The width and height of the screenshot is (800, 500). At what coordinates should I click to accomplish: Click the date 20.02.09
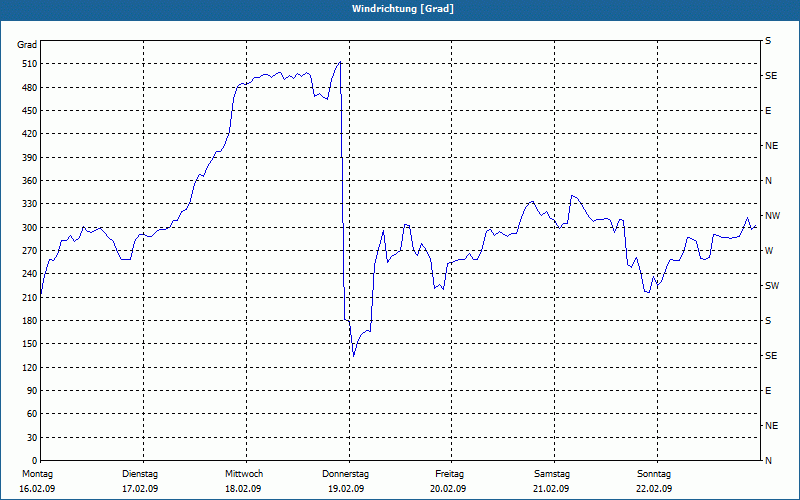point(448,489)
